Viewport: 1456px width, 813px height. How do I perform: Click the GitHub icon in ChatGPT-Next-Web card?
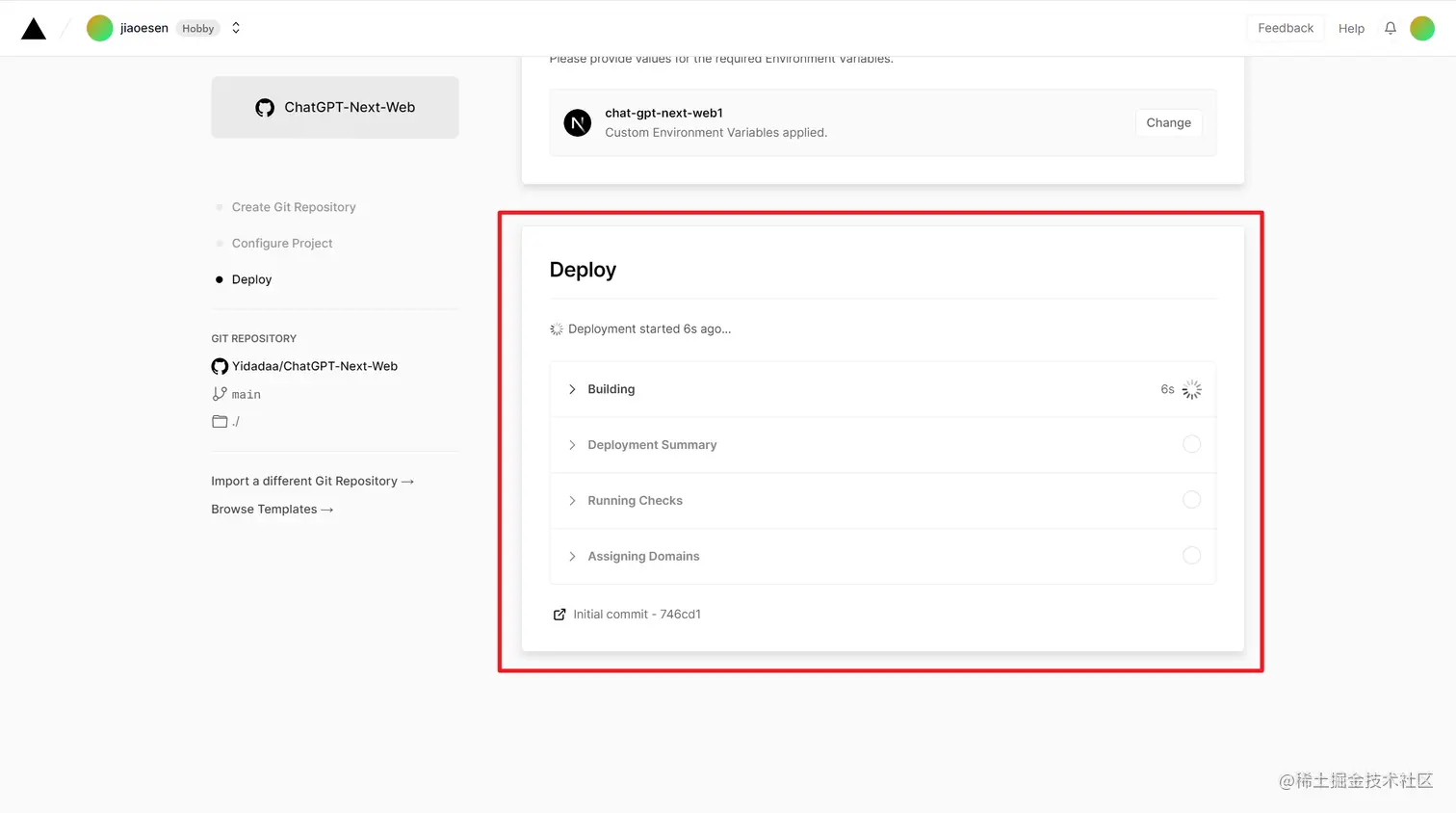tap(265, 108)
